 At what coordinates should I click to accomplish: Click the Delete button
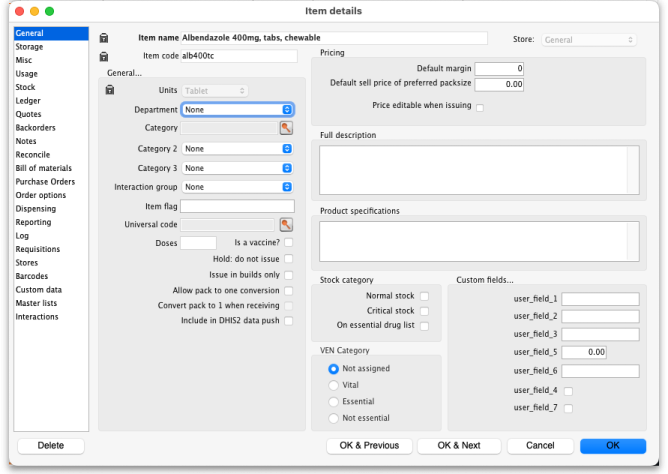(50, 446)
